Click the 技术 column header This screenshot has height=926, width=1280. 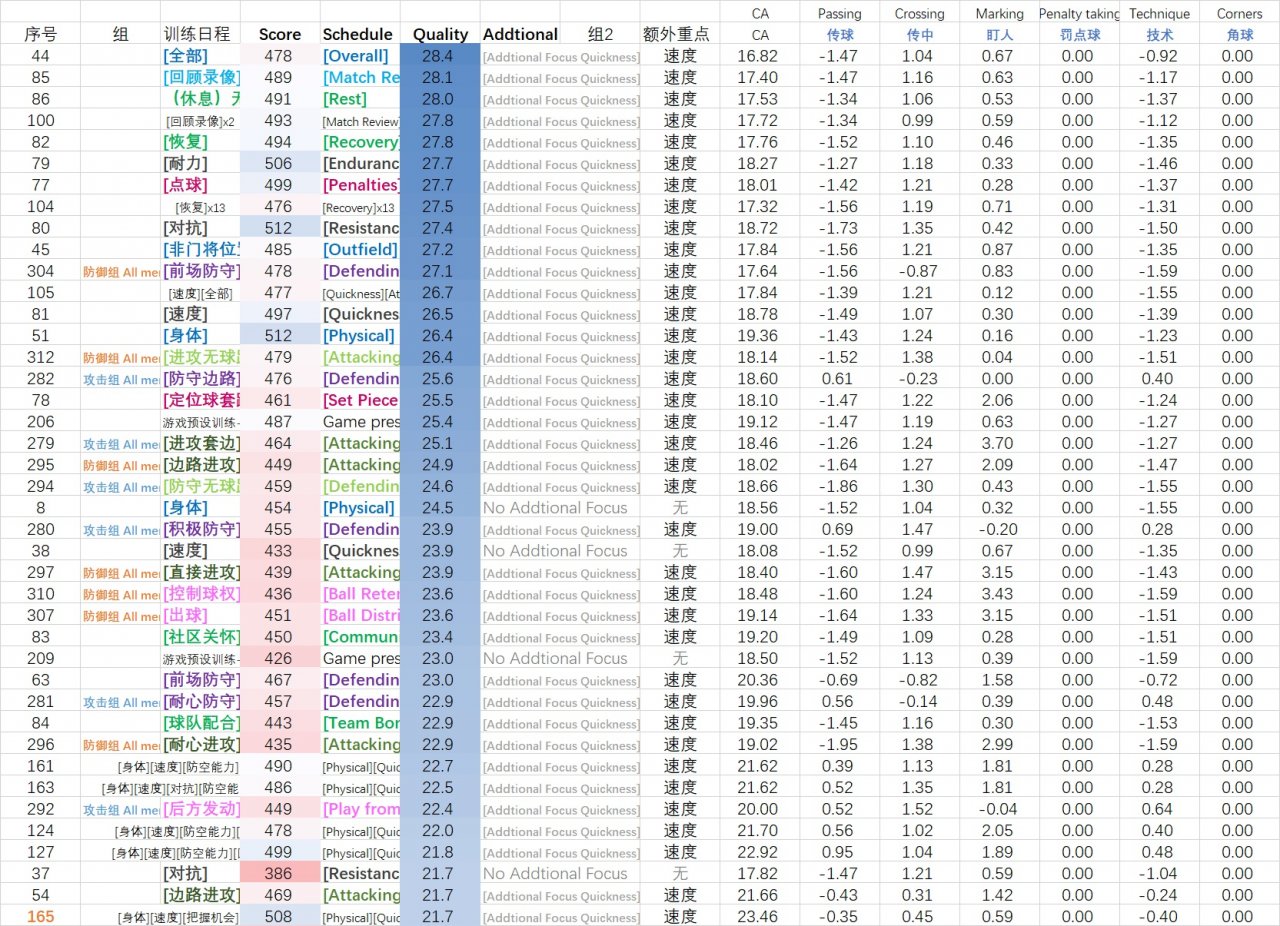point(1159,35)
